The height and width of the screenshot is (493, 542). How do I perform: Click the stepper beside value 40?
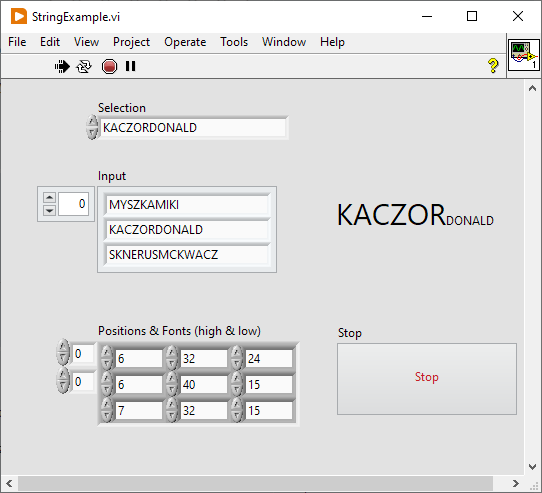coord(172,384)
